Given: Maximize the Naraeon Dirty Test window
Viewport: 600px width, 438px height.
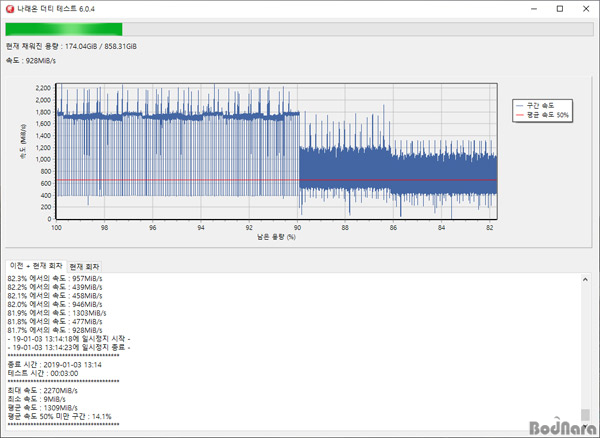Looking at the screenshot, I should coord(558,8).
